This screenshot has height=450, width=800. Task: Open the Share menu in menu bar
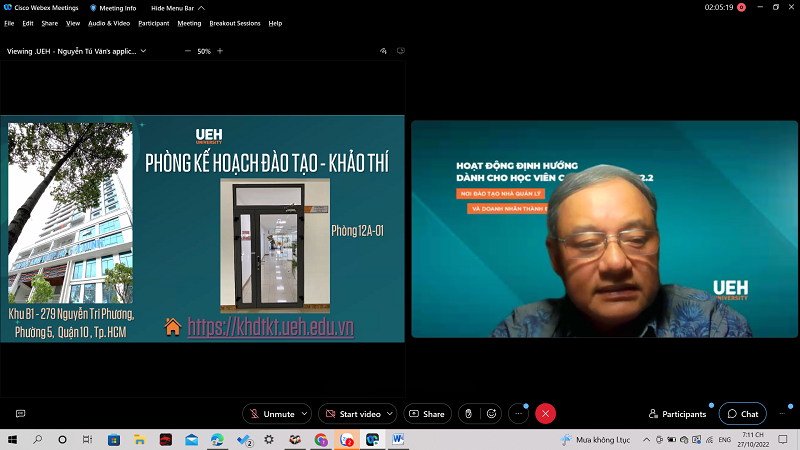(49, 23)
